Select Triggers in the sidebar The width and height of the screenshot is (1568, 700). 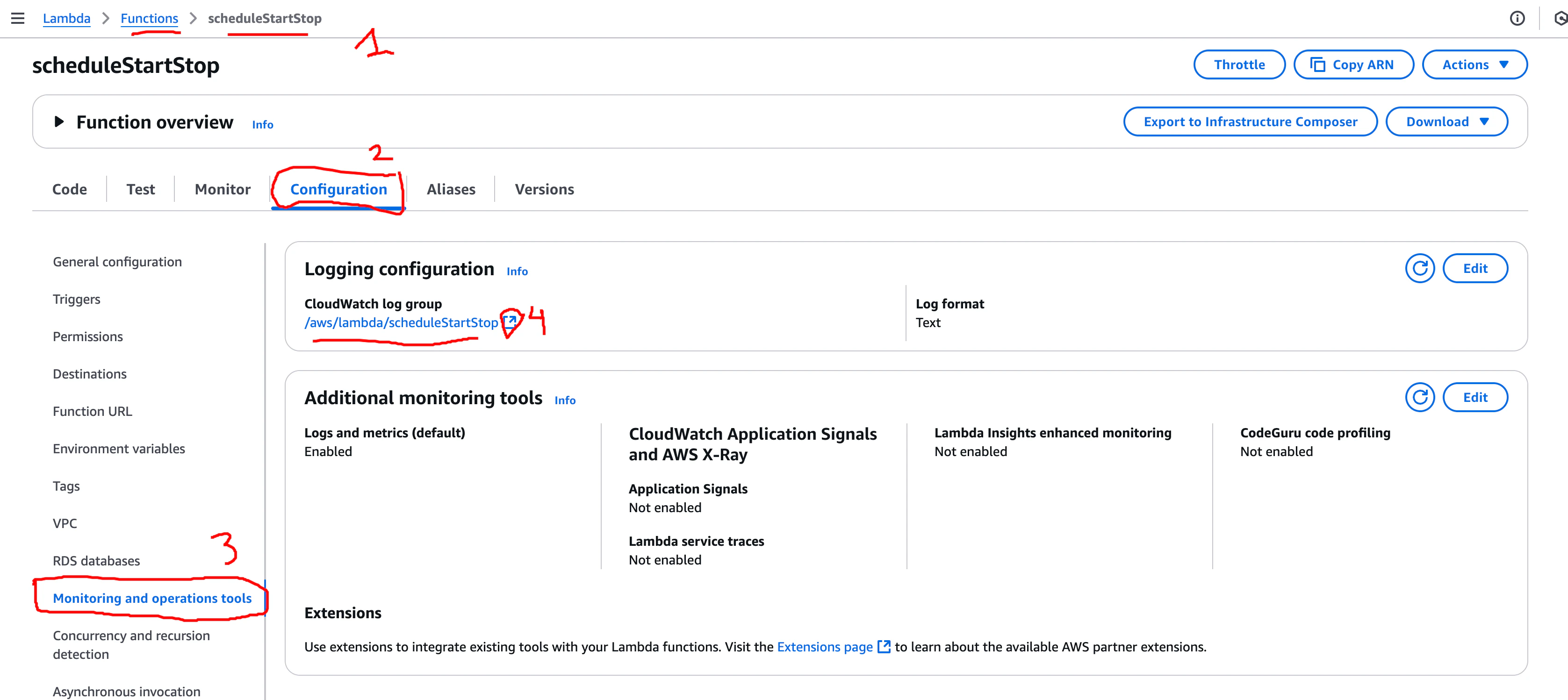pos(76,299)
